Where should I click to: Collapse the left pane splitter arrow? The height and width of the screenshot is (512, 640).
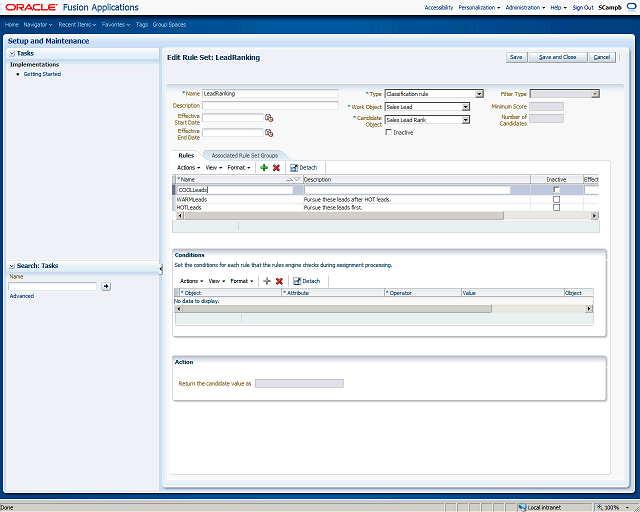(160, 269)
